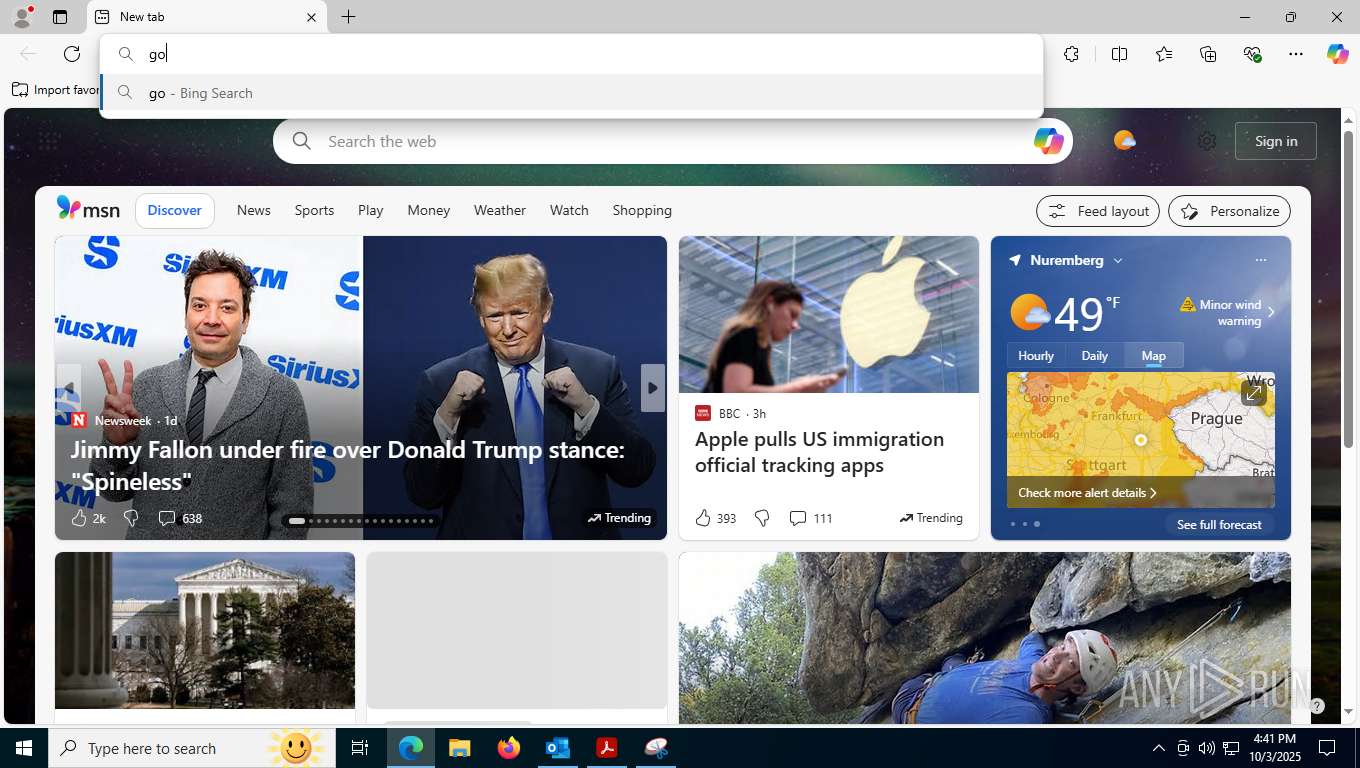
Task: Launch Copilot from the browser toolbar
Action: tap(1337, 54)
